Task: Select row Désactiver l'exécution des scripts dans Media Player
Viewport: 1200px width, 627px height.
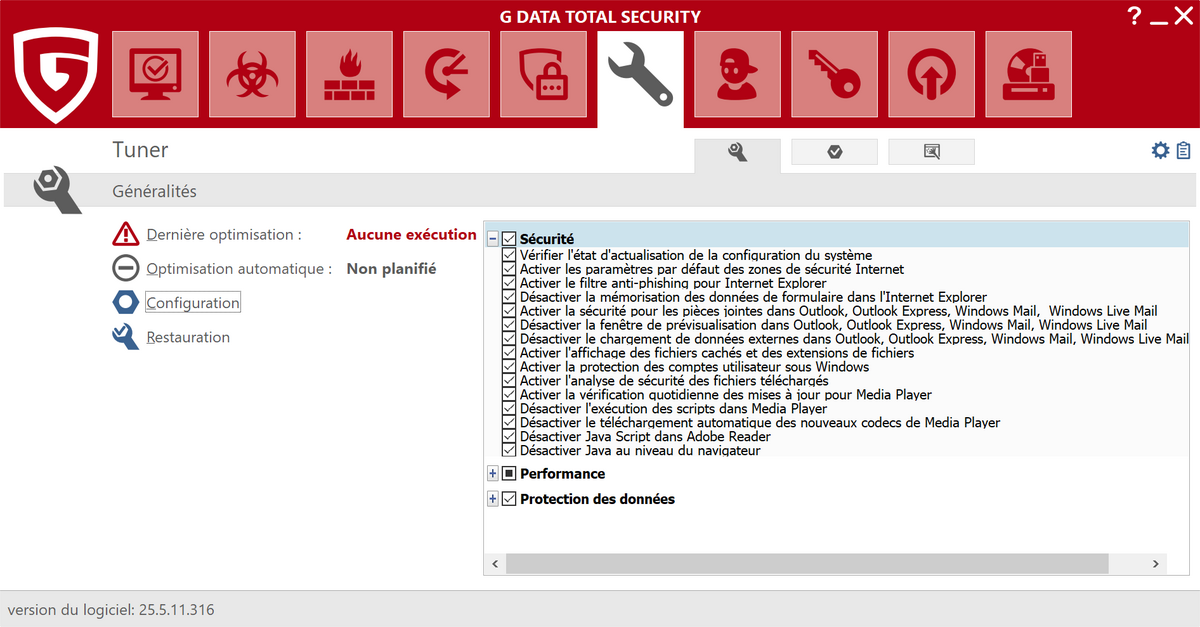Action: click(673, 409)
